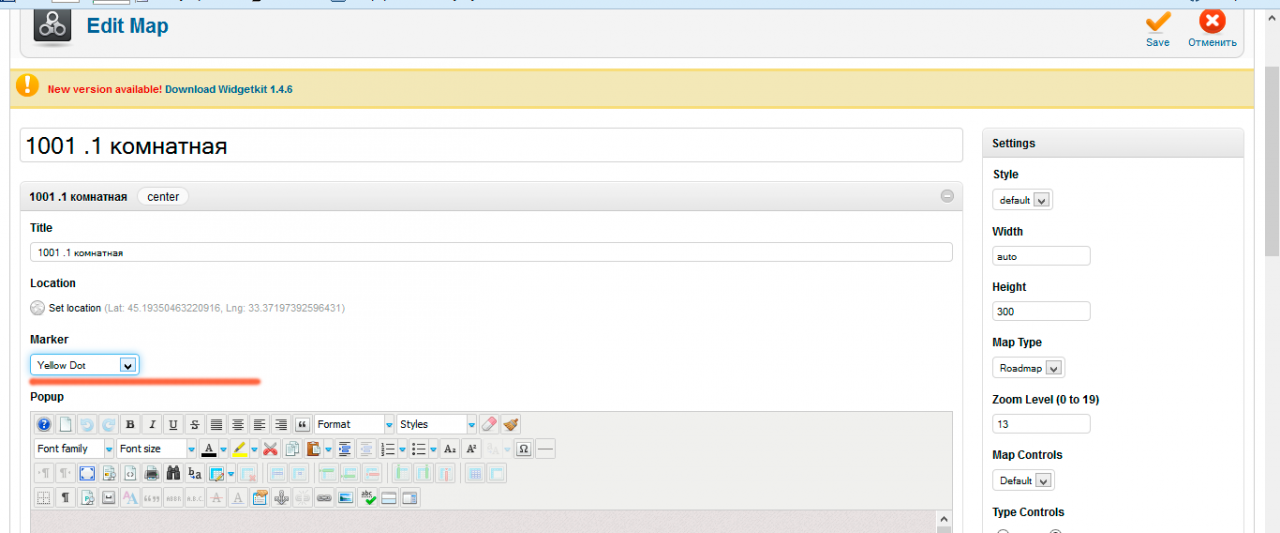Click the print icon in editor
Viewport: 1280px width, 533px height.
pos(151,473)
